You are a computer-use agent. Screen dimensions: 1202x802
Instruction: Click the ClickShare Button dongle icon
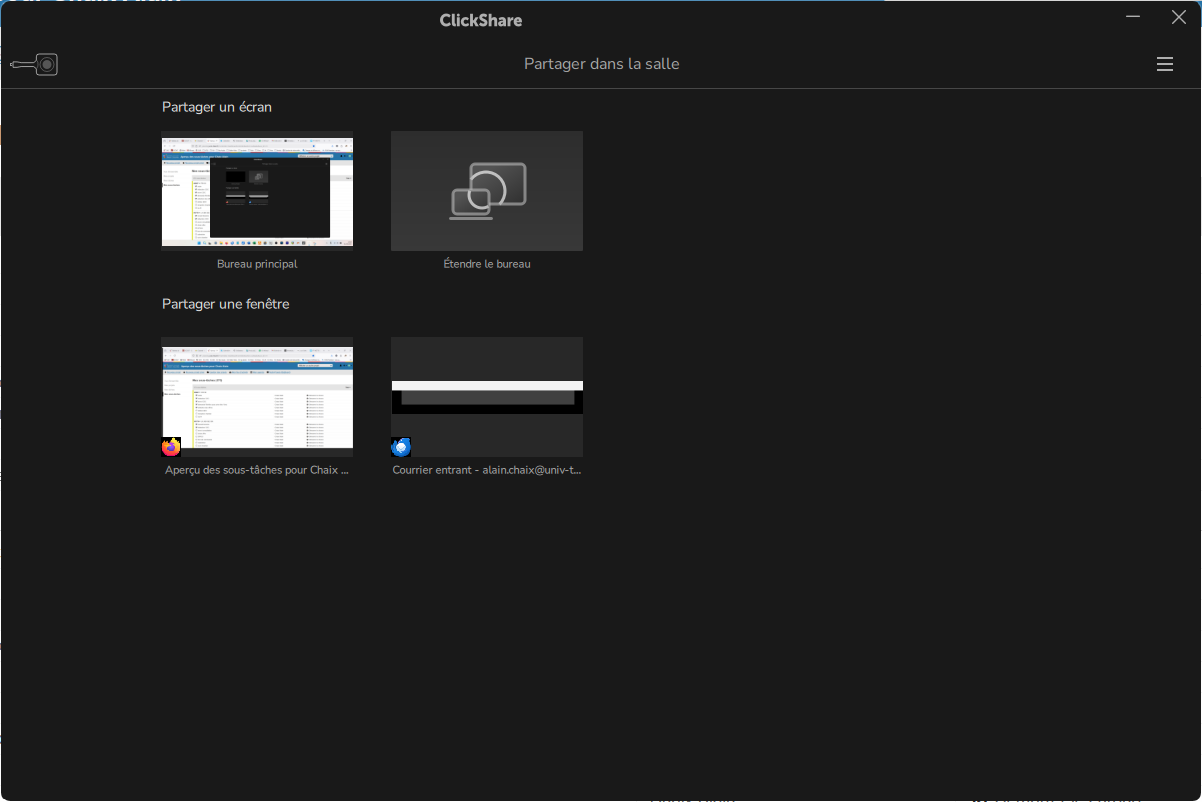point(35,64)
